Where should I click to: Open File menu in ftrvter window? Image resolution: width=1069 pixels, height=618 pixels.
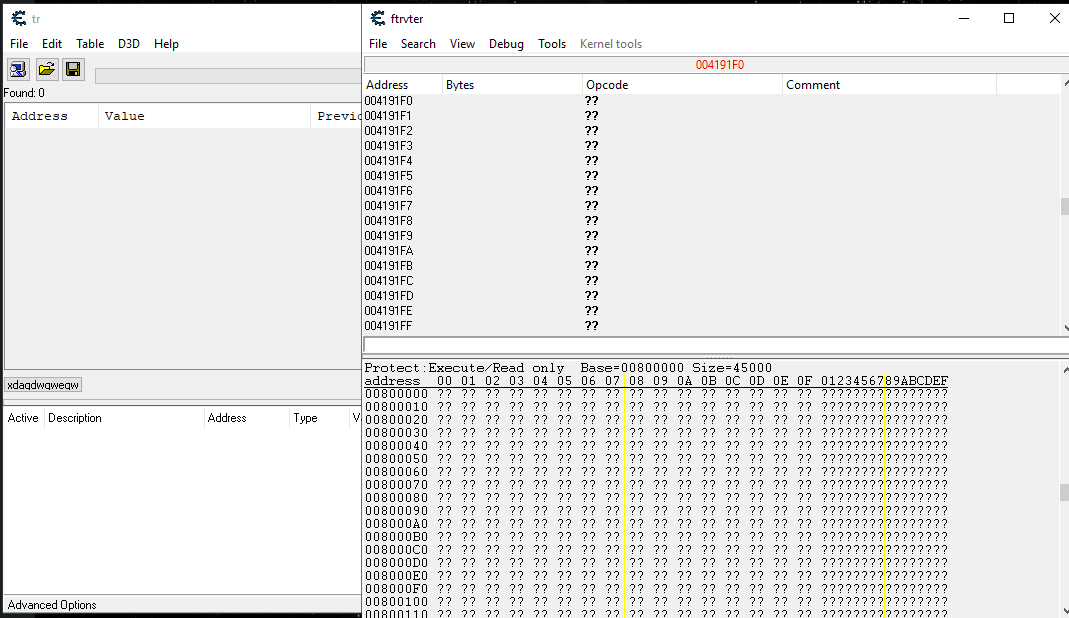(x=378, y=44)
